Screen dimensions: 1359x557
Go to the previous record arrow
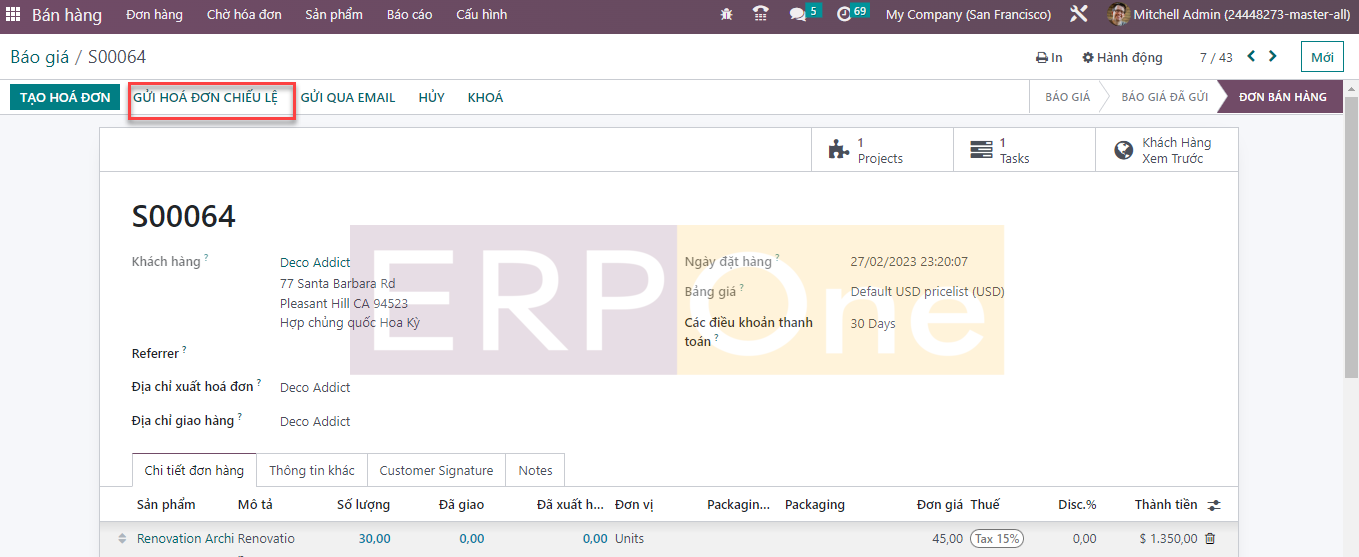1251,57
